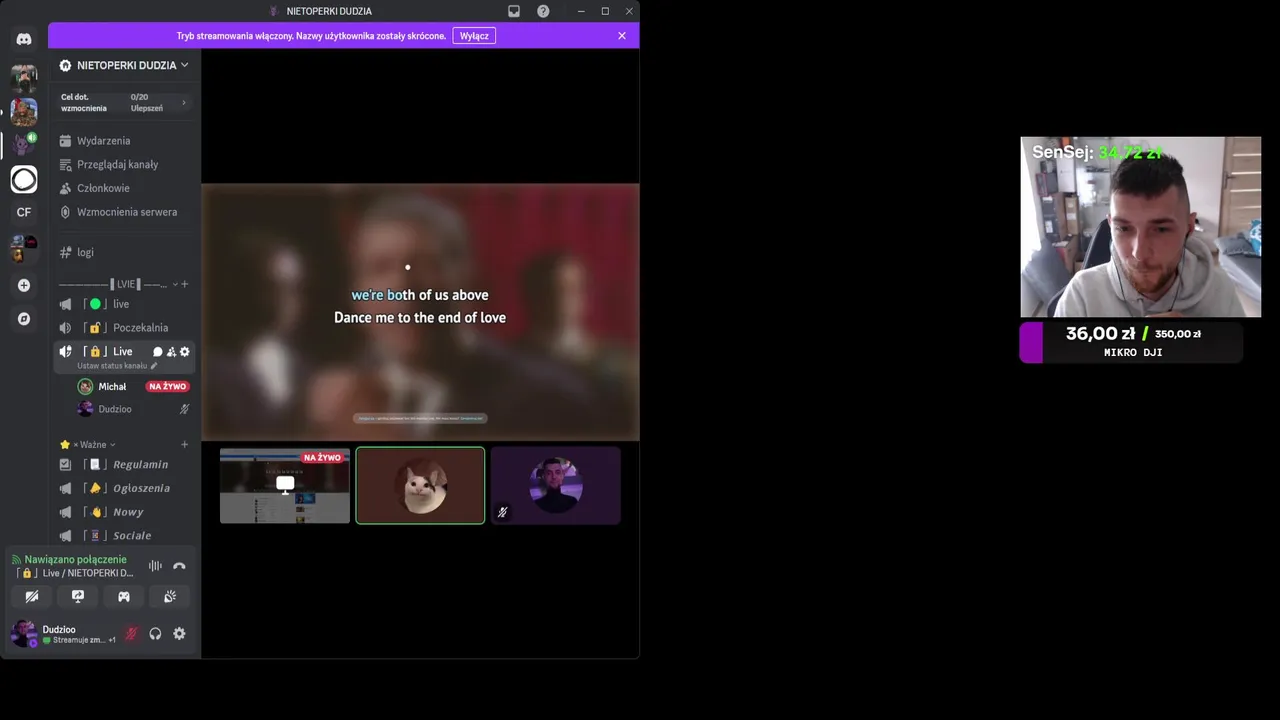Open chat for the Live voice channel
Viewport: 1280px width, 720px height.
(157, 352)
